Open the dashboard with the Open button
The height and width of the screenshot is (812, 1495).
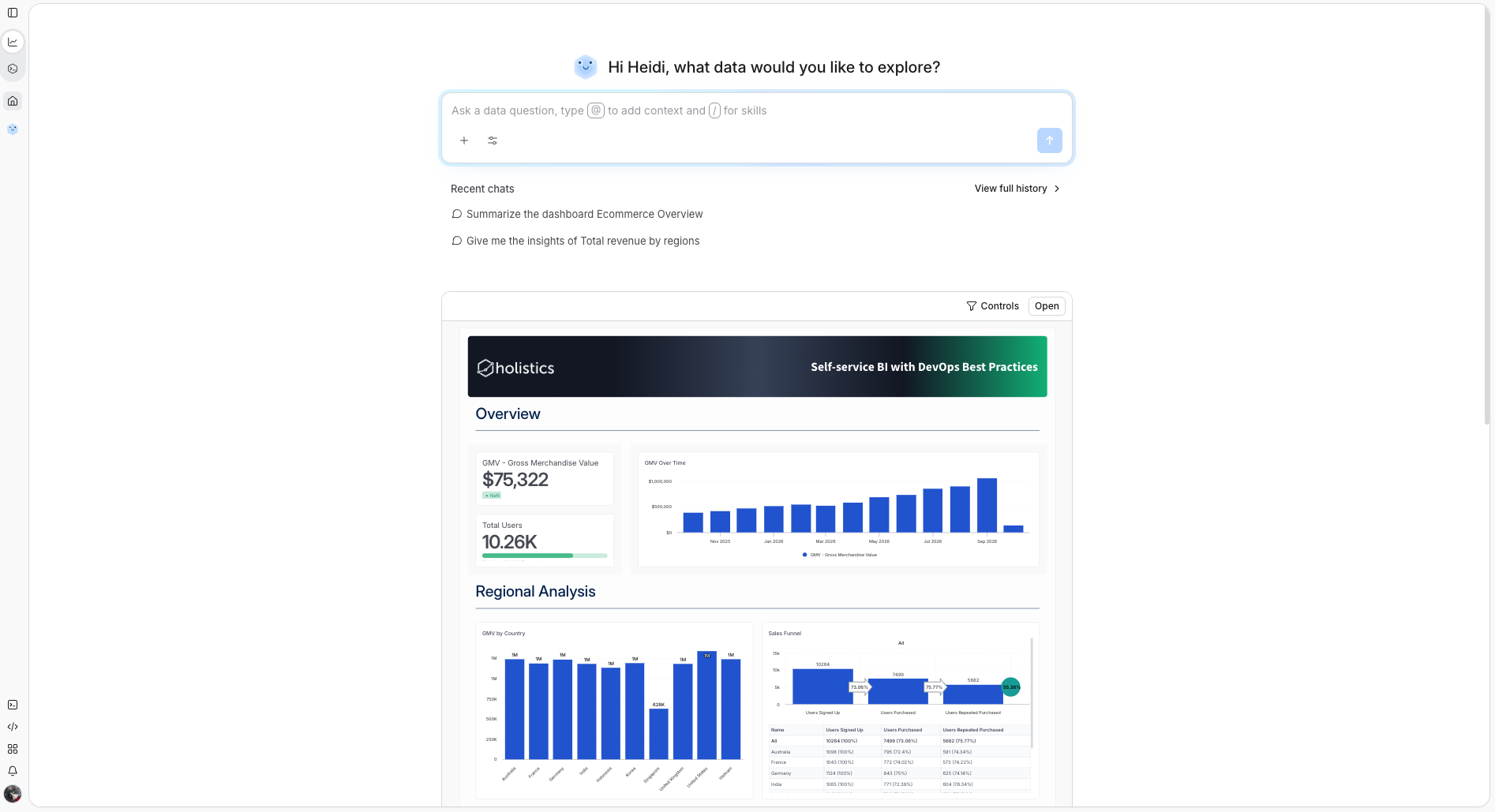pyautogui.click(x=1047, y=306)
